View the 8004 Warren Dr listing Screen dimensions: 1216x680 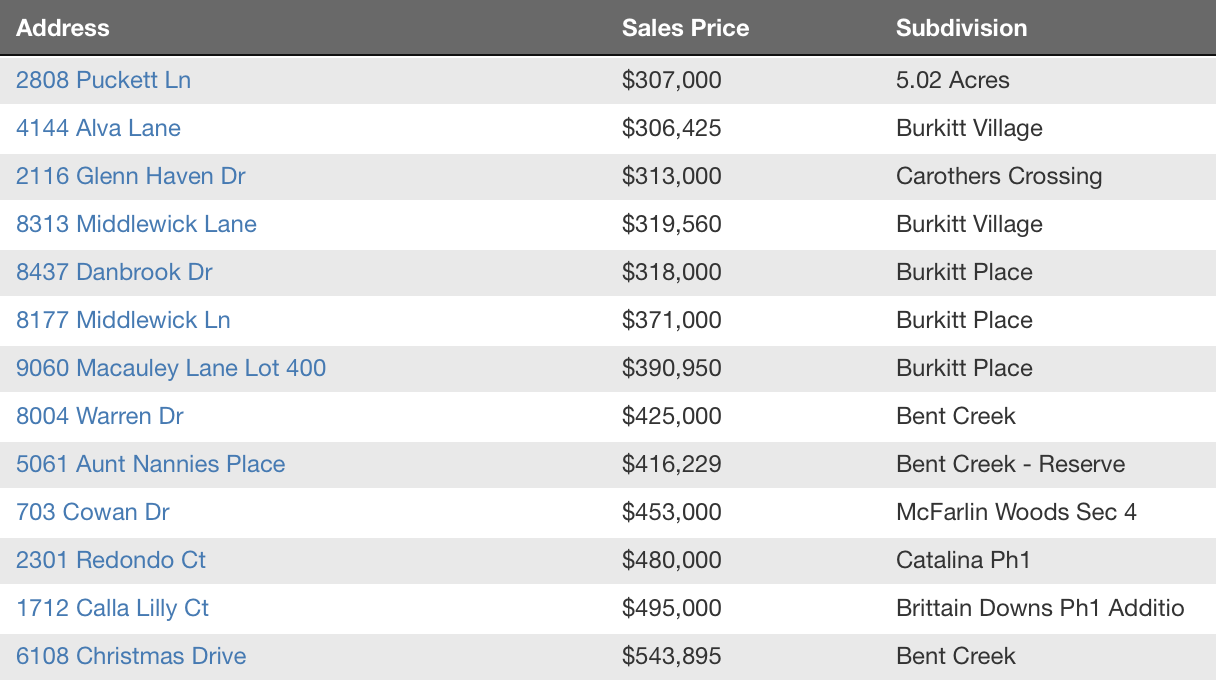pyautogui.click(x=100, y=416)
